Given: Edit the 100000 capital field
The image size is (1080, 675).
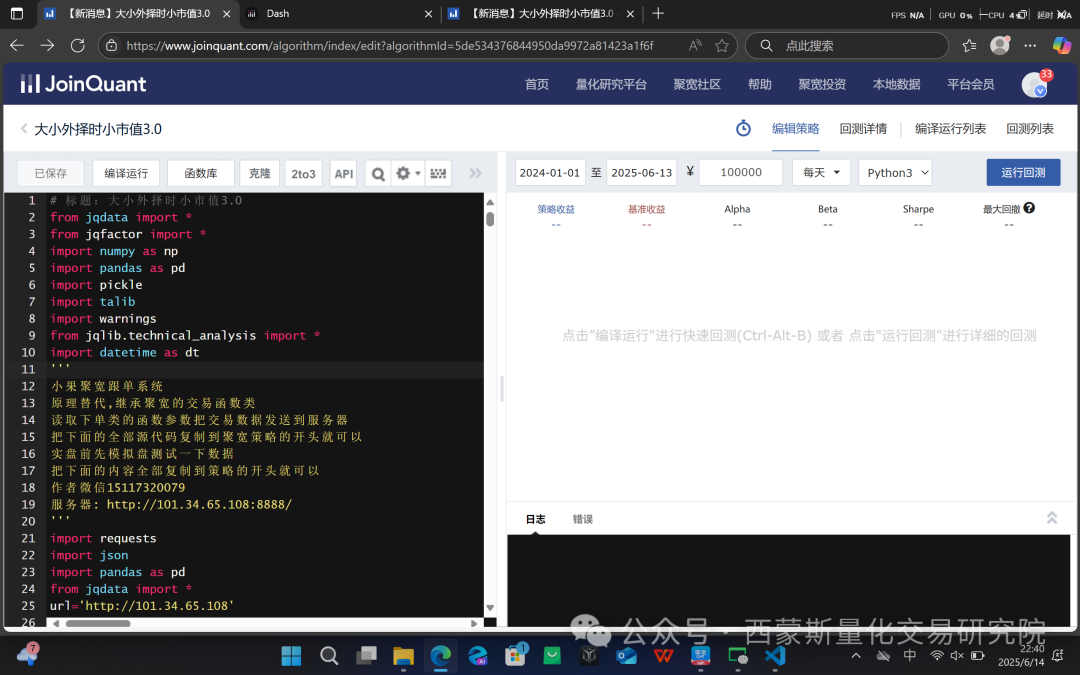Looking at the screenshot, I should [x=740, y=172].
